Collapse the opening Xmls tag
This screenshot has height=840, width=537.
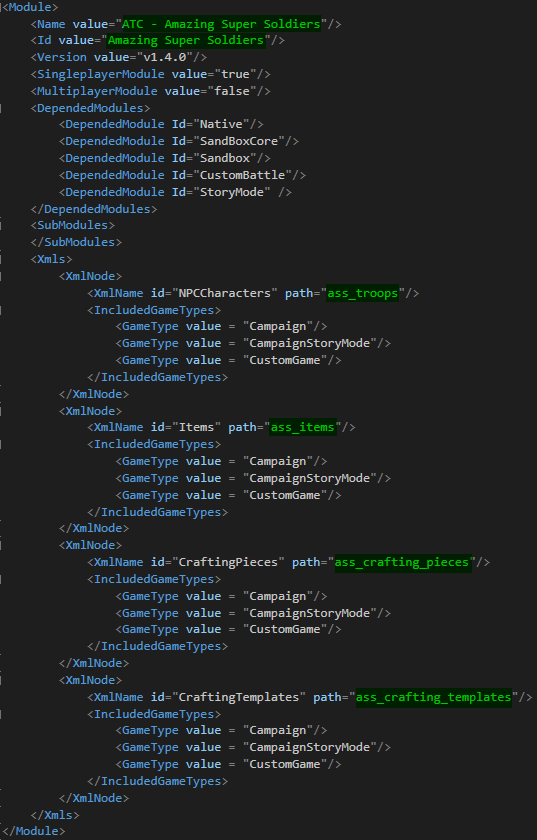pyautogui.click(x=51, y=259)
